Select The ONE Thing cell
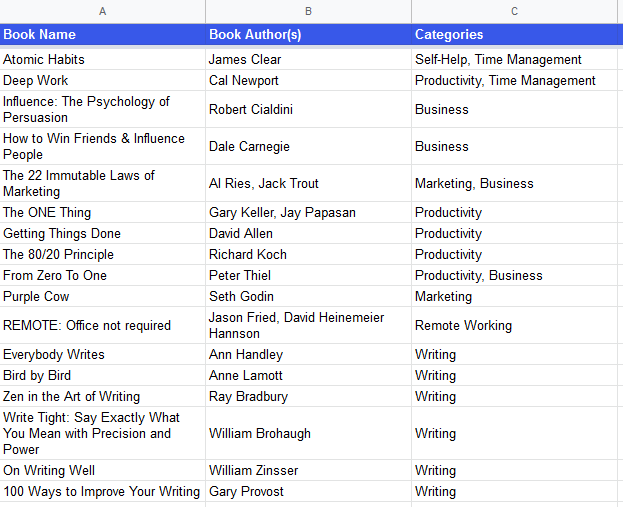This screenshot has height=507, width=623. coord(103,212)
